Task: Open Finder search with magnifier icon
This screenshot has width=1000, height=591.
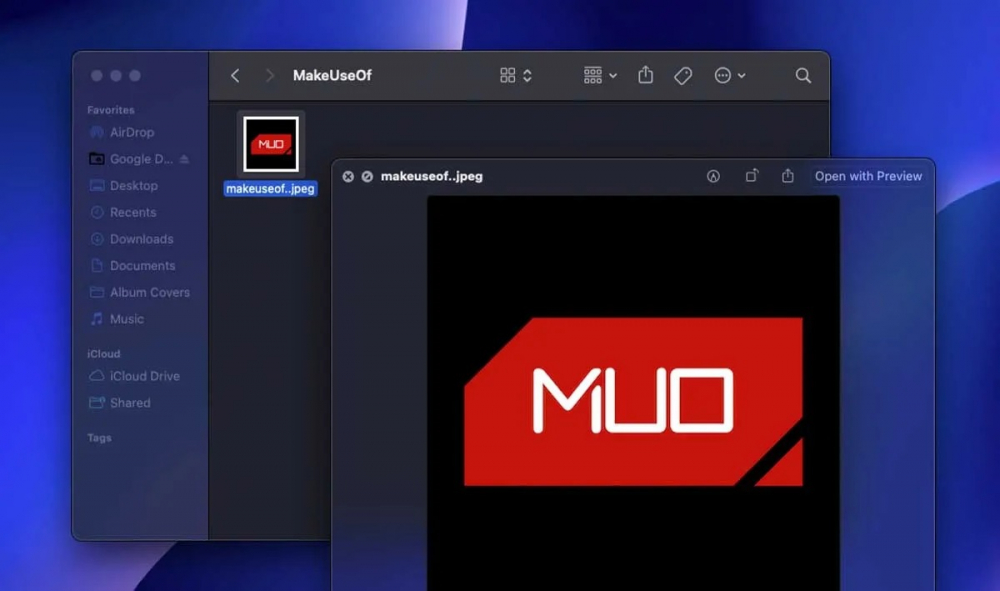Action: [x=803, y=76]
